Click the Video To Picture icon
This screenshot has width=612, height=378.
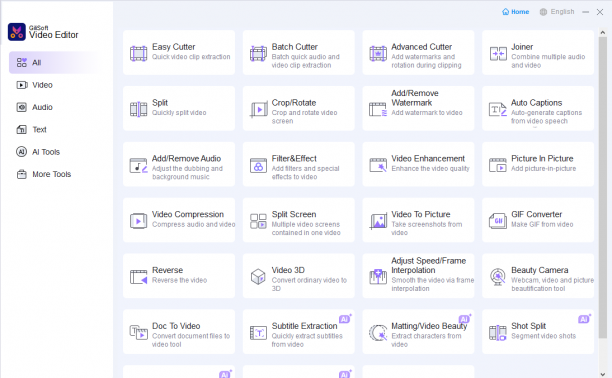(x=378, y=221)
